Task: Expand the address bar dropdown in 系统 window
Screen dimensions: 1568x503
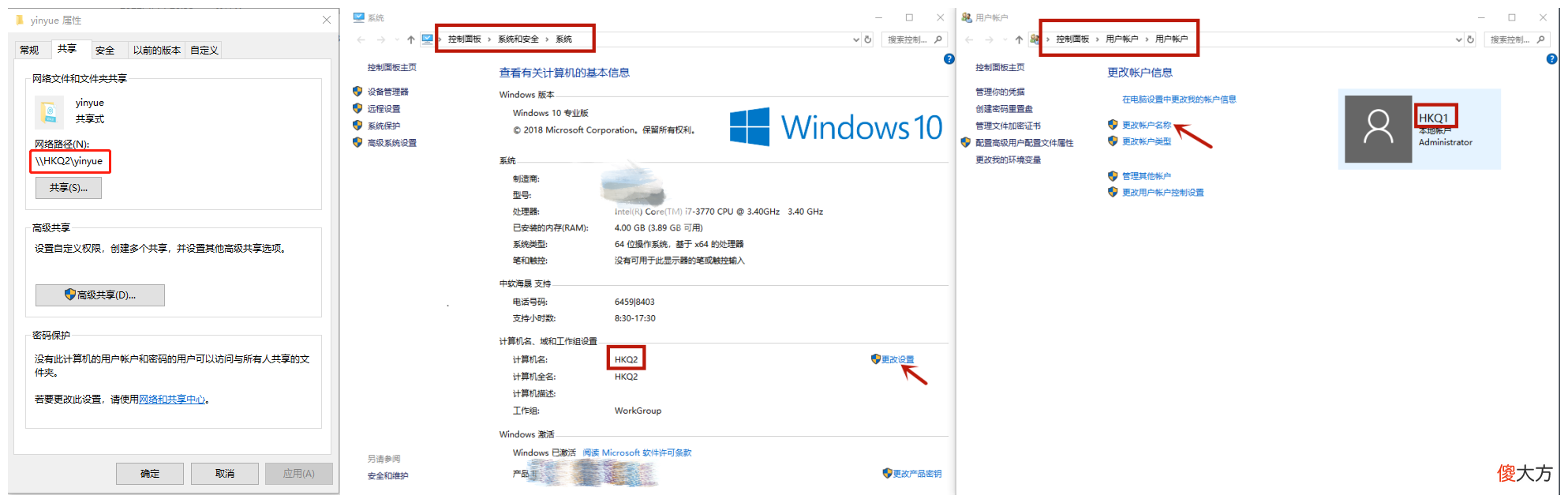Action: pyautogui.click(x=856, y=39)
